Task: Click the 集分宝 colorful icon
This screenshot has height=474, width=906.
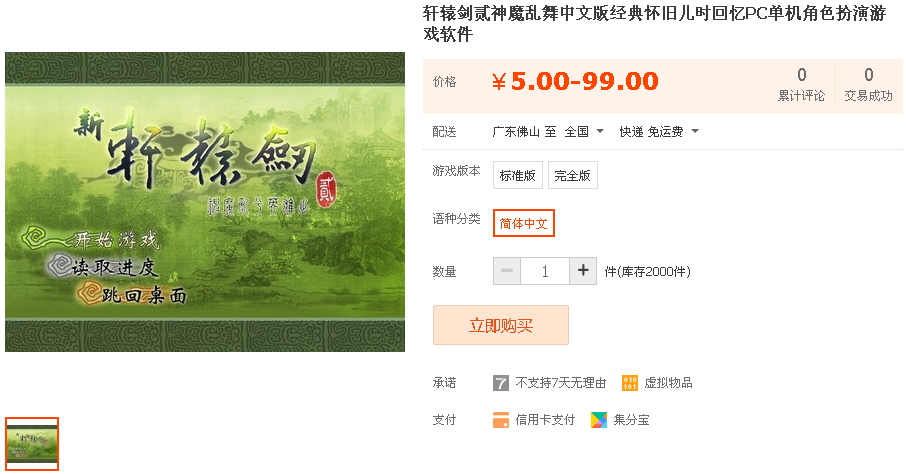Action: 599,420
